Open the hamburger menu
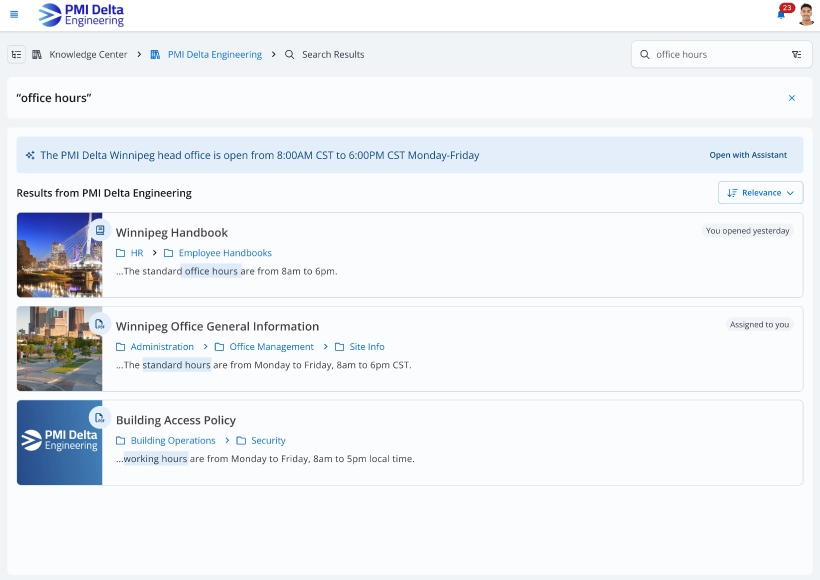Viewport: 820px width, 580px height. [14, 14]
